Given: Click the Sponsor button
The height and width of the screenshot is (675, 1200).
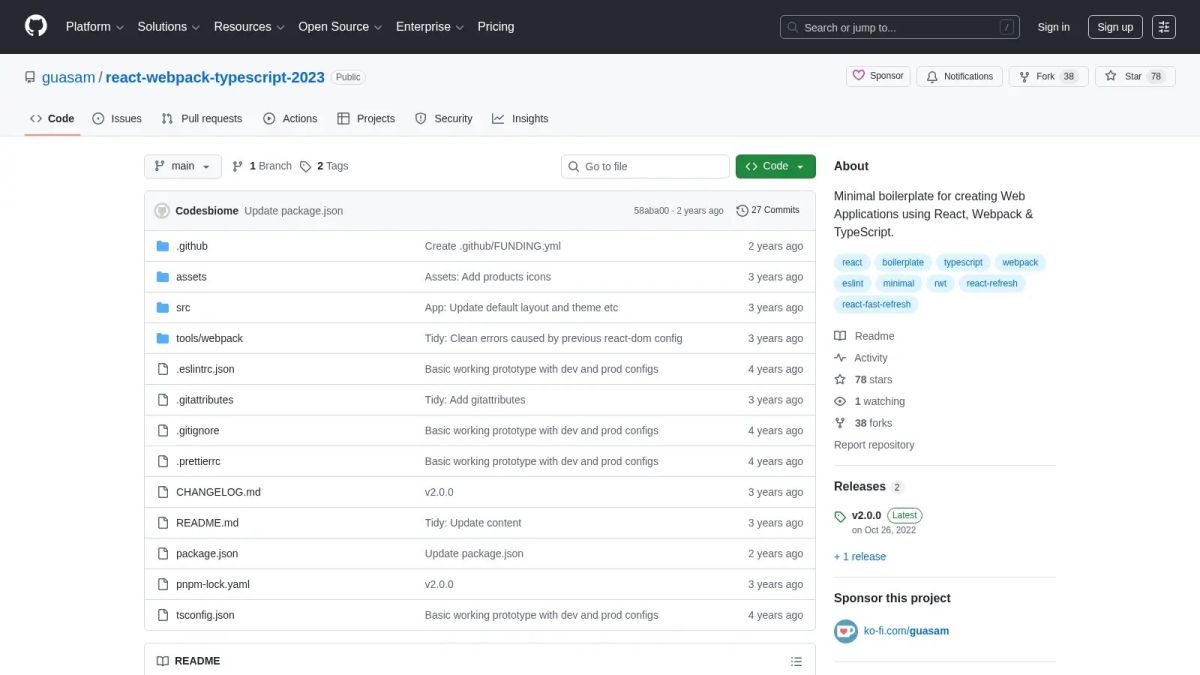Looking at the screenshot, I should click(x=878, y=76).
